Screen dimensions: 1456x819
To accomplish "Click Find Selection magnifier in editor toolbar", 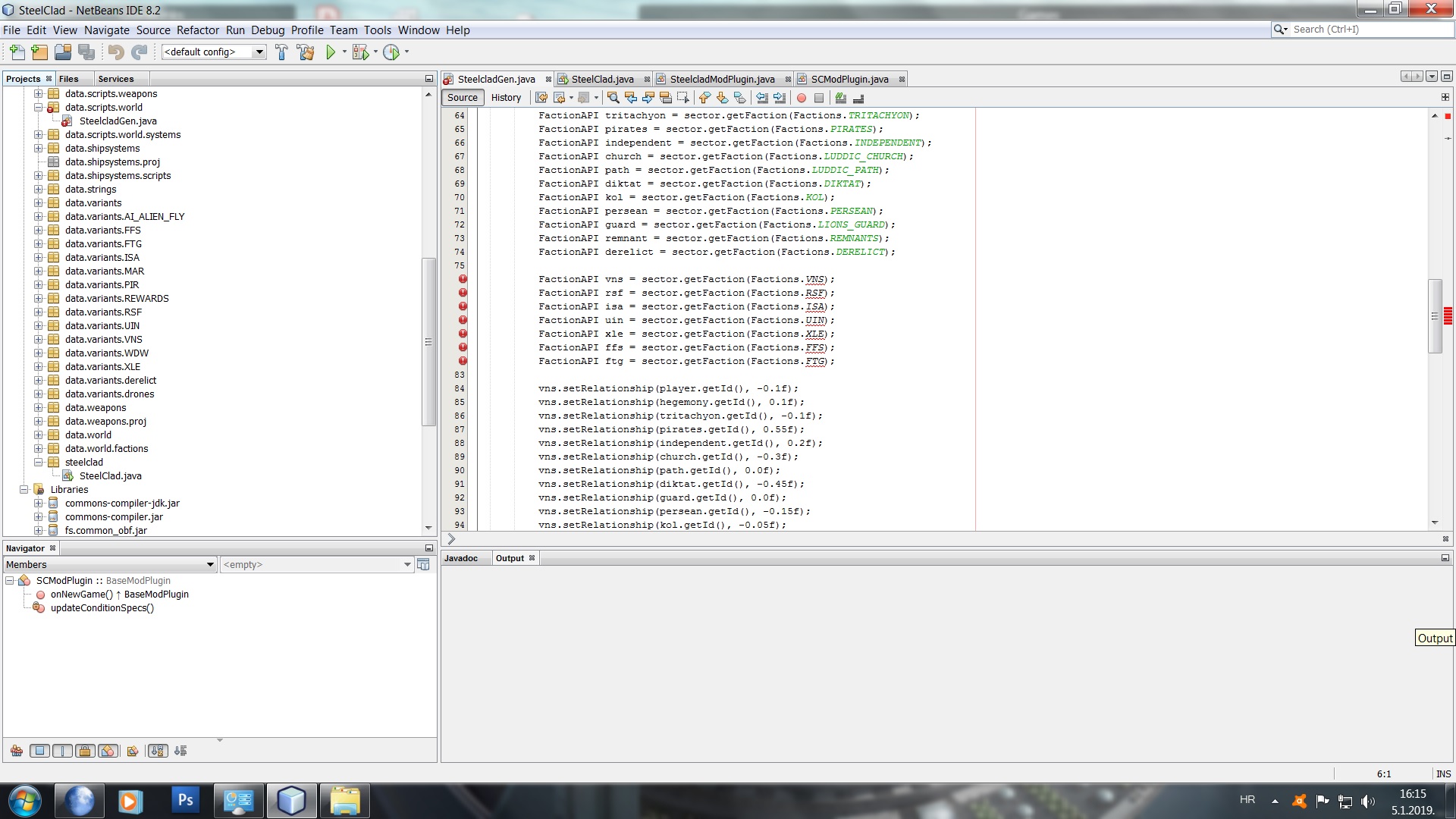I will click(x=613, y=98).
